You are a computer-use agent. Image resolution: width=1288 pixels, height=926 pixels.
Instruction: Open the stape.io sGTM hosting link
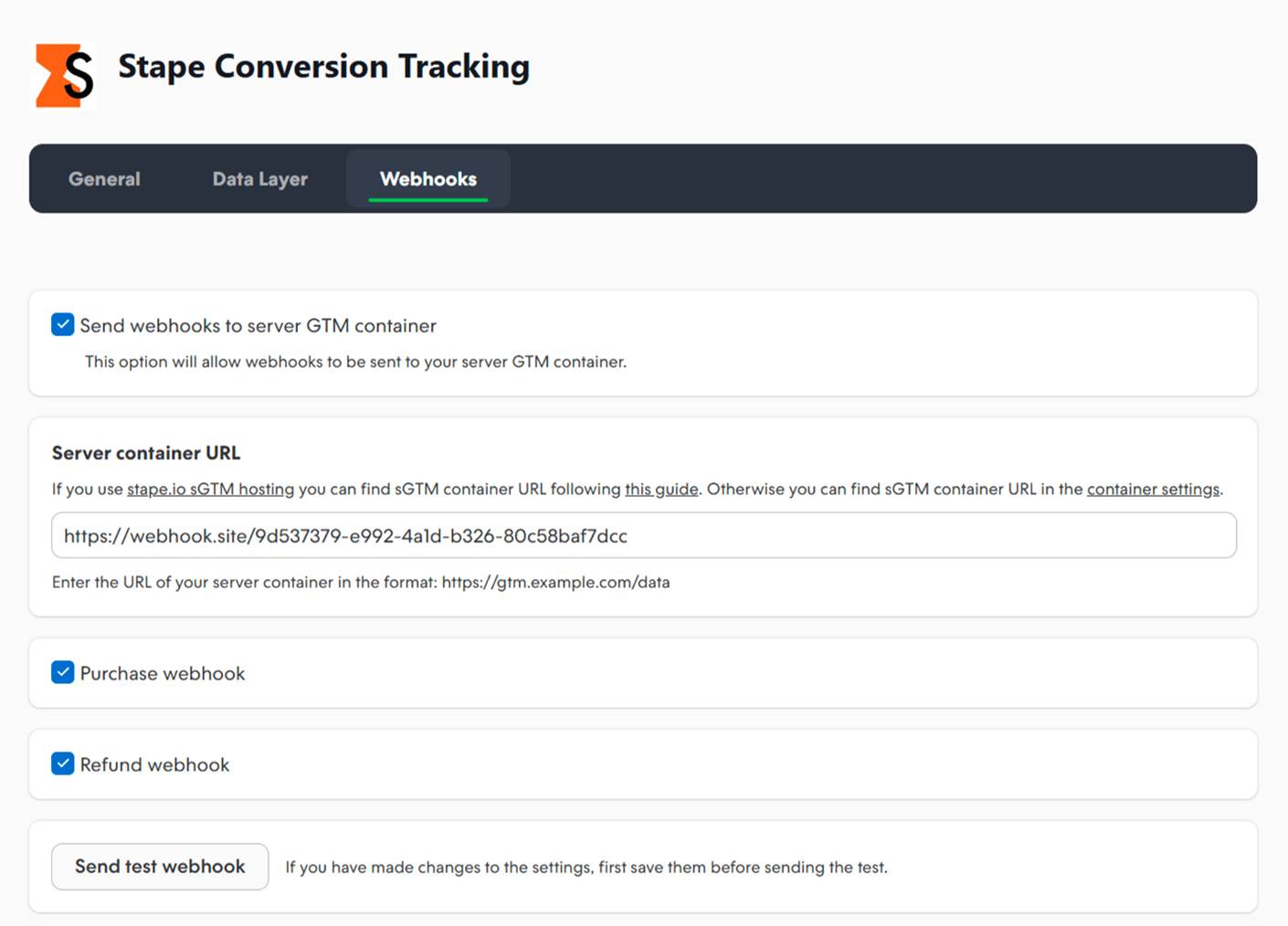(210, 489)
